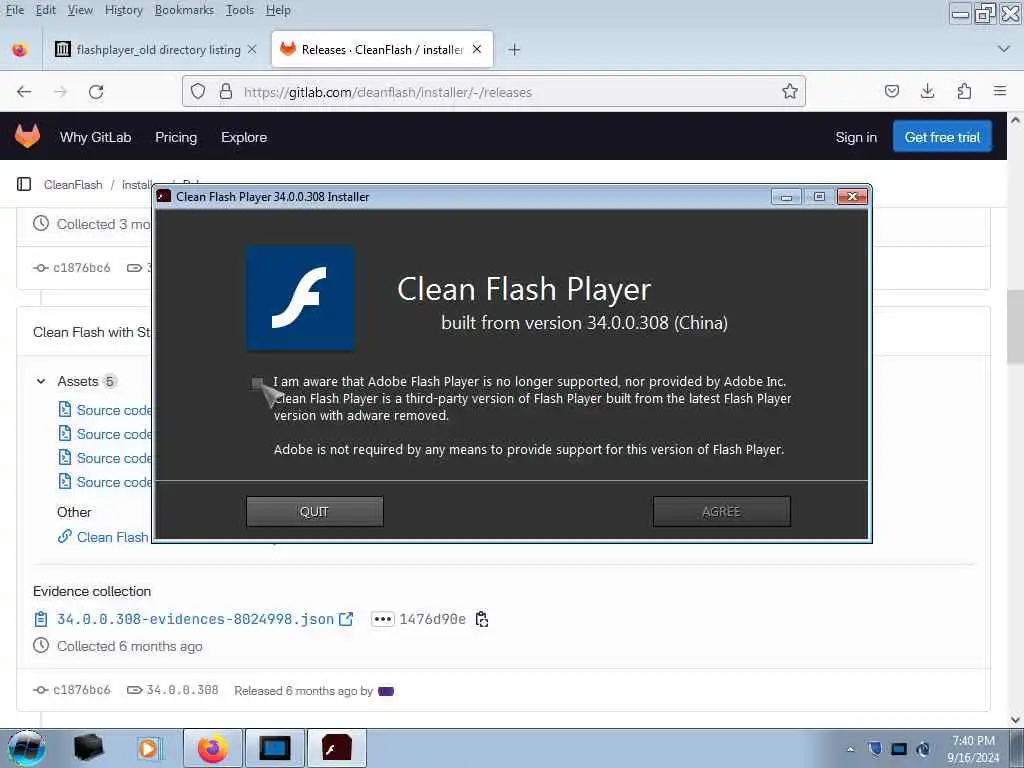Click the GitLab fox logo

pyautogui.click(x=27, y=136)
